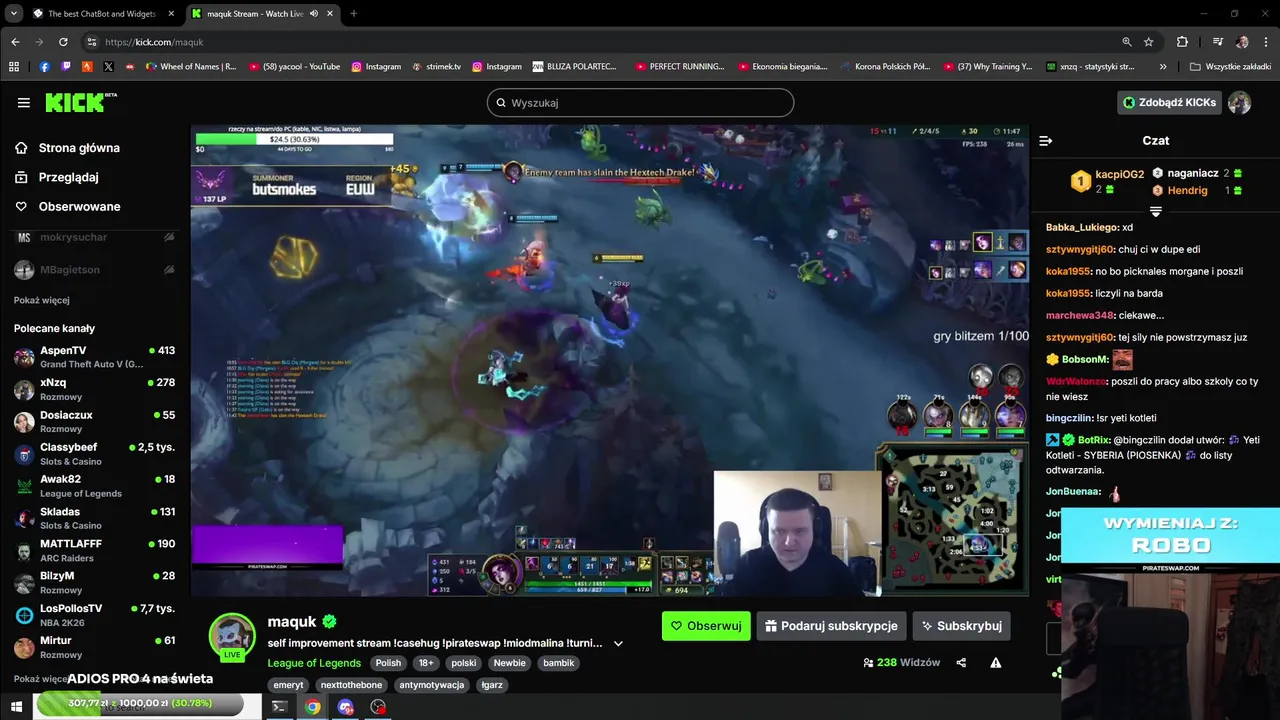Click the Newbie tag

point(509,663)
